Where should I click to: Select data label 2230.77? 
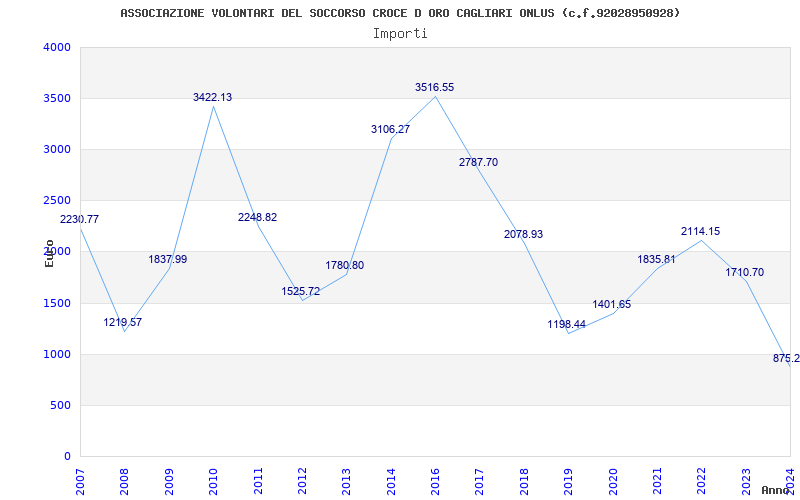tap(79, 219)
